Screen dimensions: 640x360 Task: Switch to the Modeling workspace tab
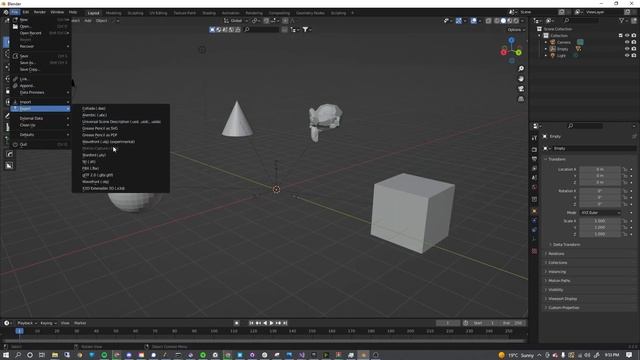pyautogui.click(x=113, y=13)
